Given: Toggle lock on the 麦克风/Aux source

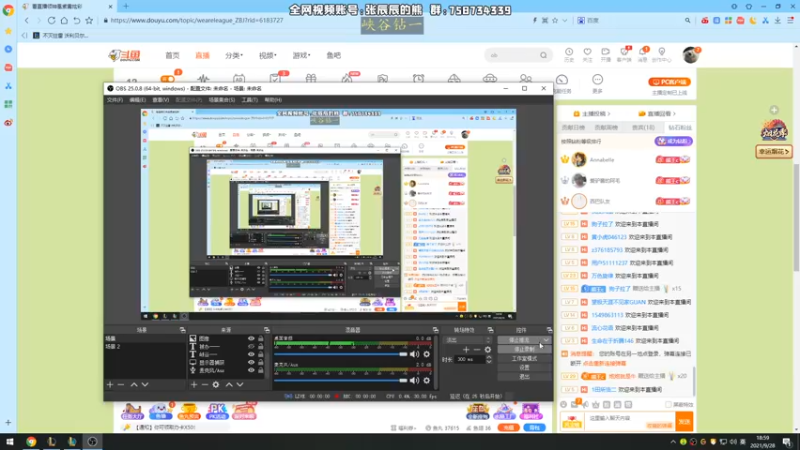Looking at the screenshot, I should [x=261, y=370].
